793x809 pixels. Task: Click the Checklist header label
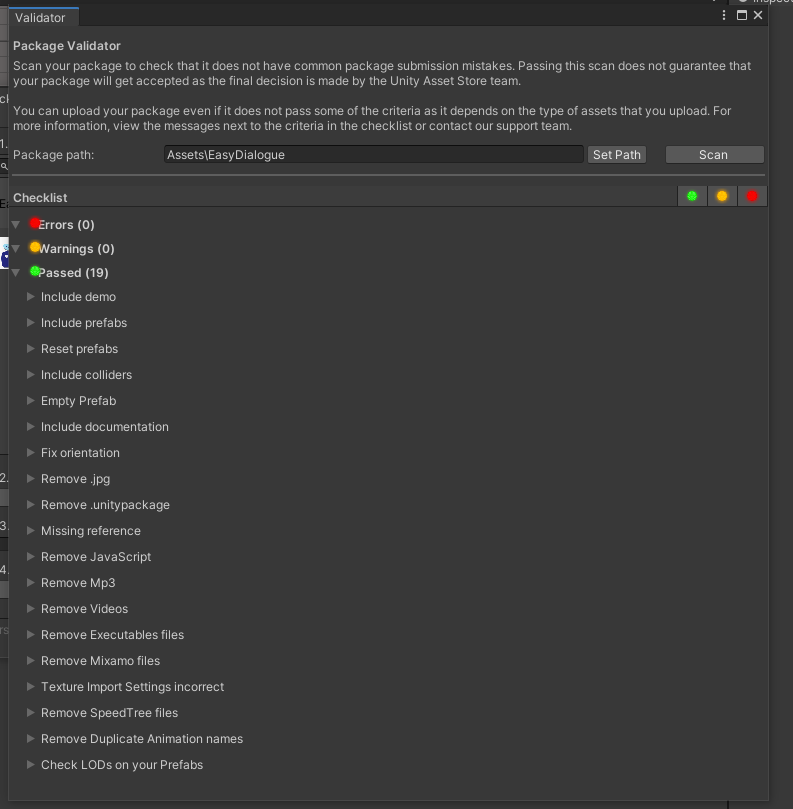click(40, 198)
